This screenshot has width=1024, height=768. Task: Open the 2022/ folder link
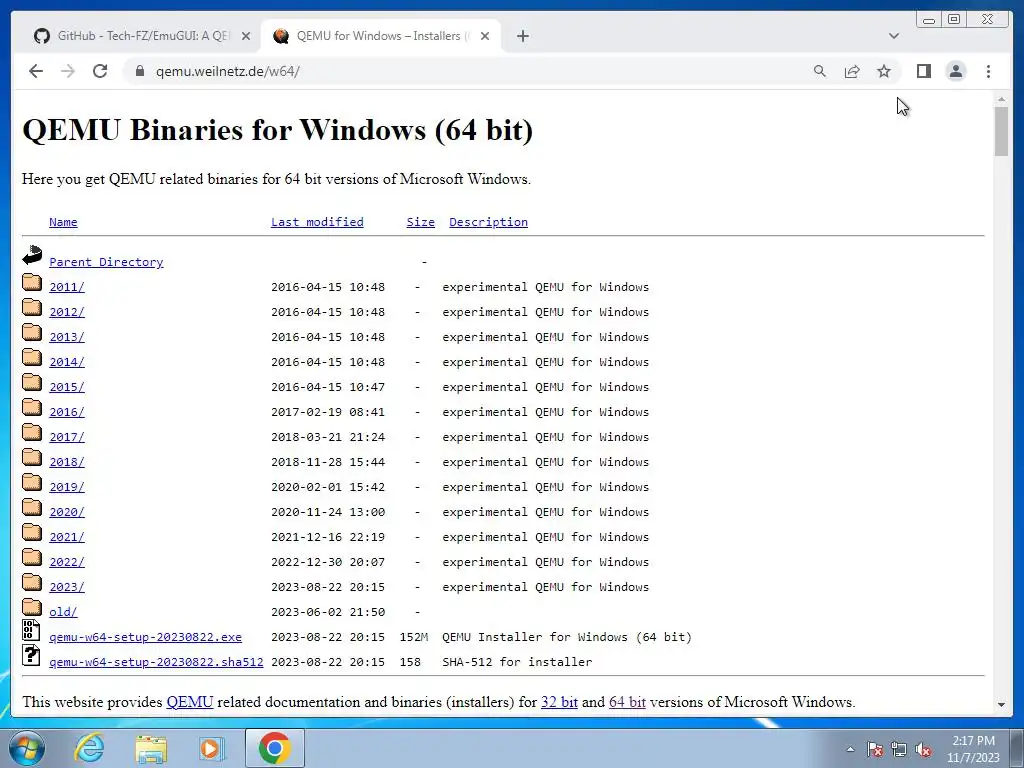[x=67, y=562]
